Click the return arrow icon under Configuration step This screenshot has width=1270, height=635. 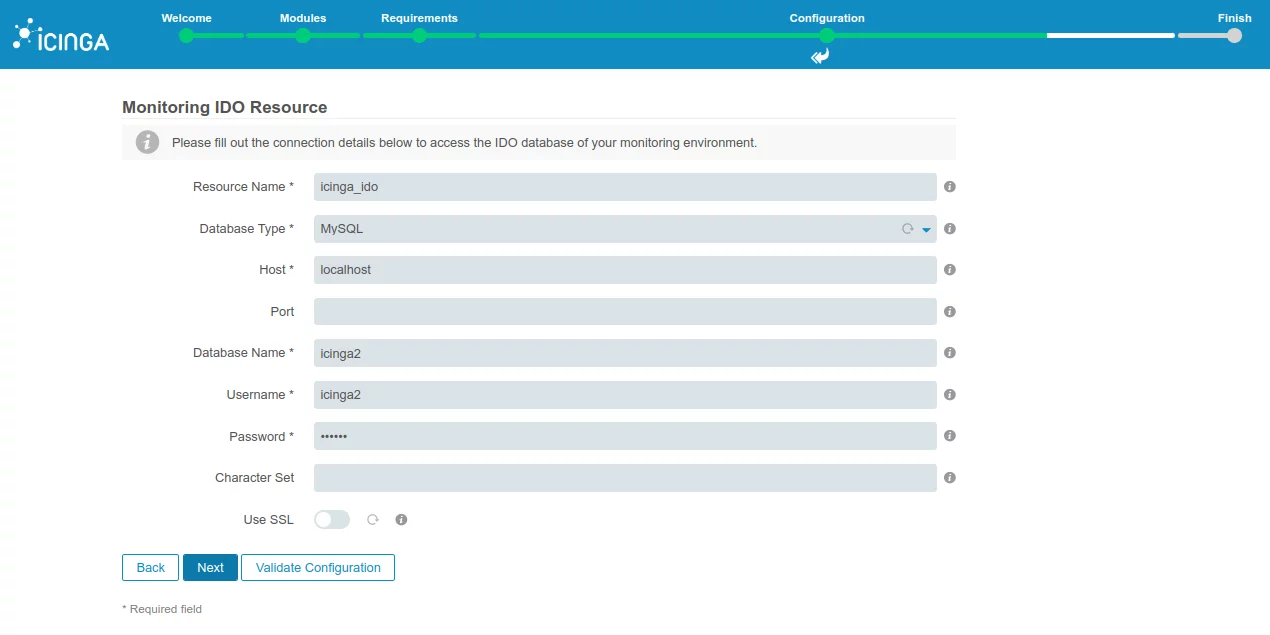coord(820,57)
